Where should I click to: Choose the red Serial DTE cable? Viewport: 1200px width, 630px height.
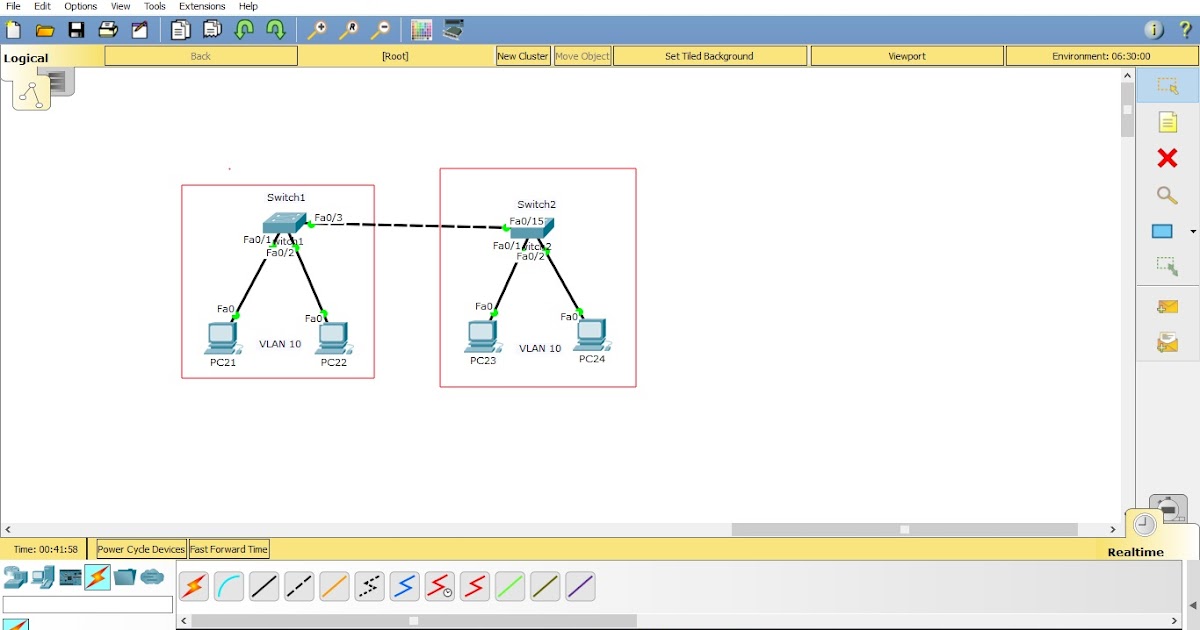pyautogui.click(x=474, y=587)
